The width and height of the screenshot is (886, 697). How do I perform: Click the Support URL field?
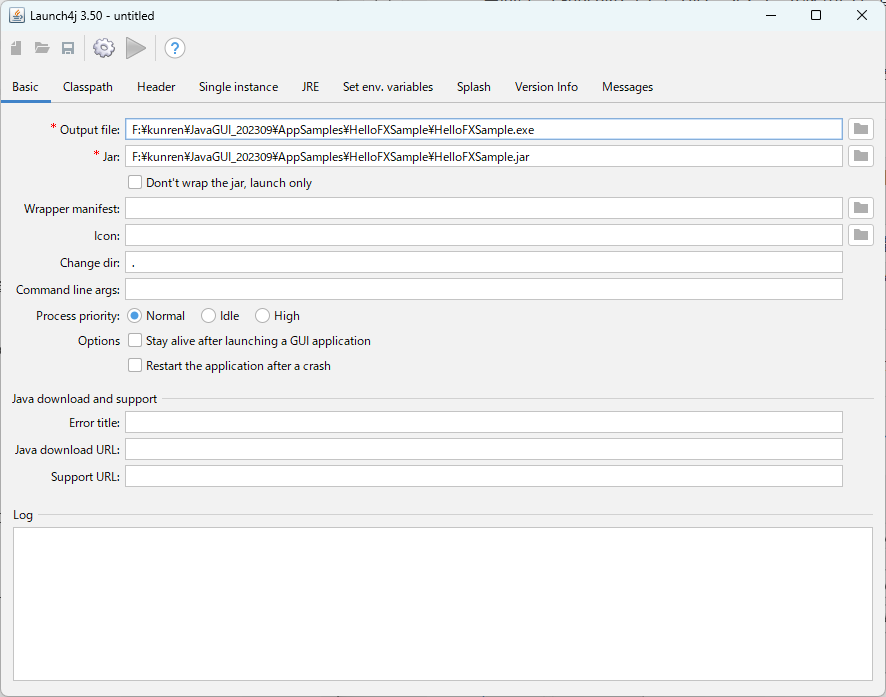(x=484, y=476)
